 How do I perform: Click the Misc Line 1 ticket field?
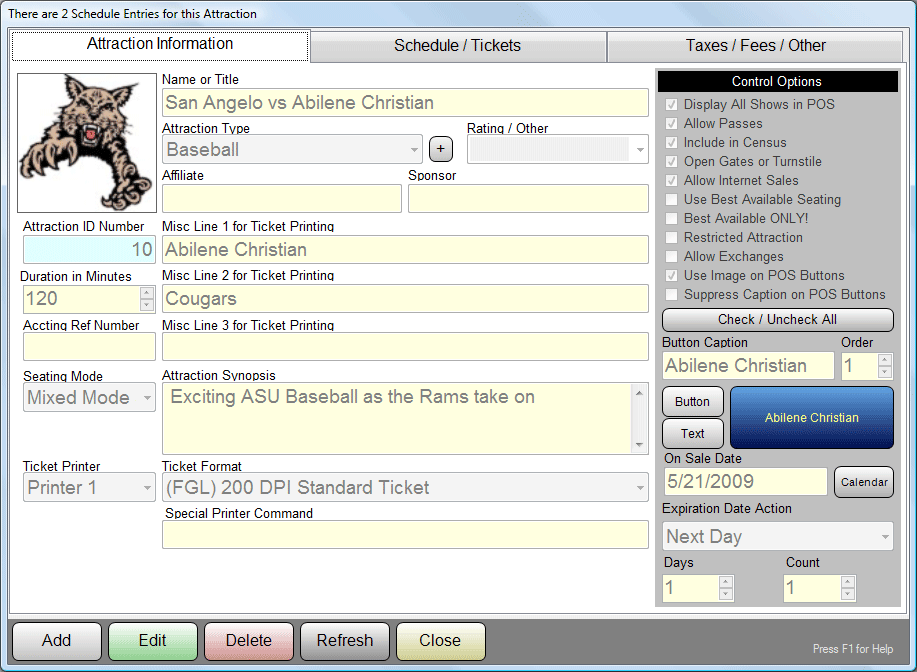(x=405, y=250)
